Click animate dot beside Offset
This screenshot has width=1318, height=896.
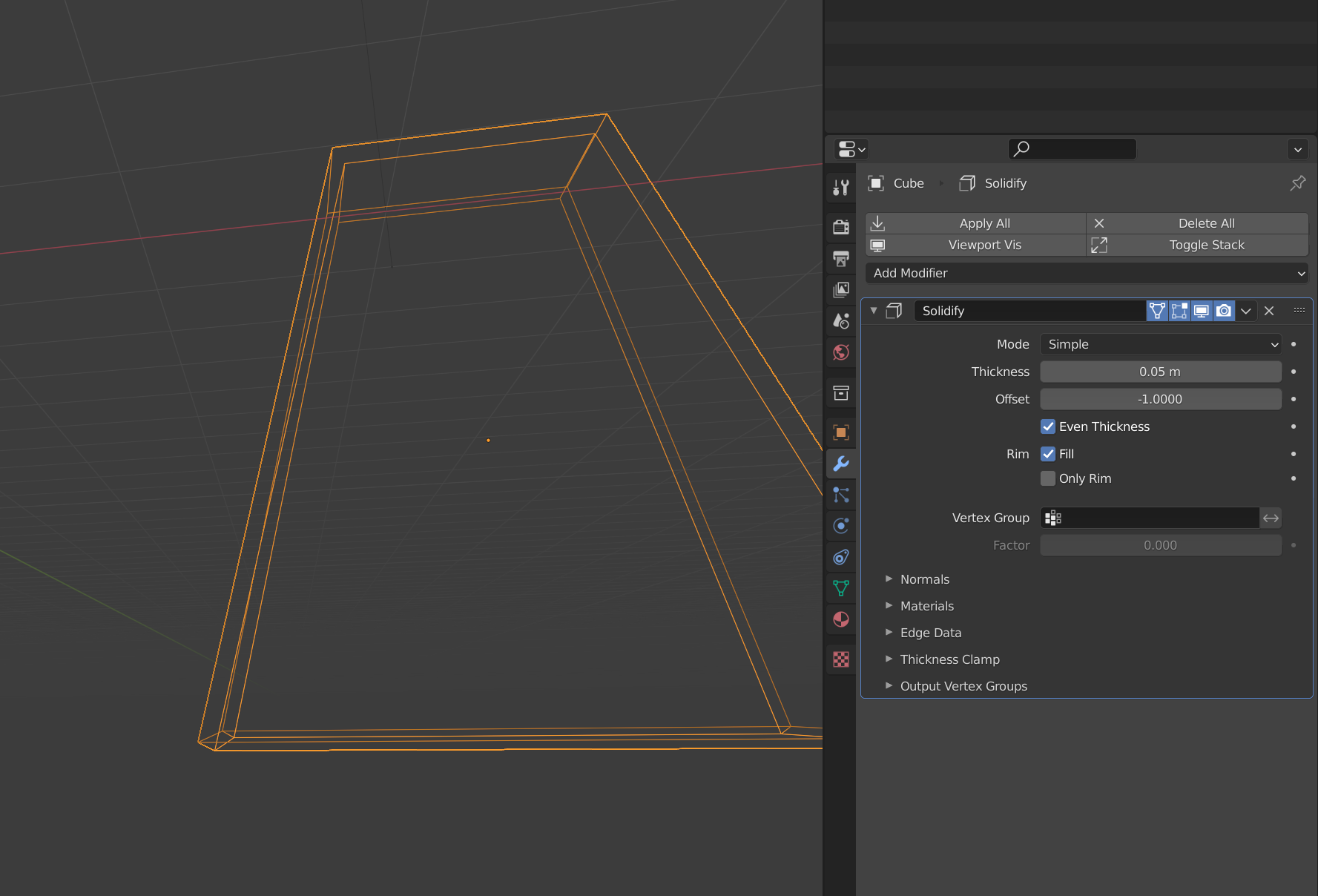(1294, 399)
